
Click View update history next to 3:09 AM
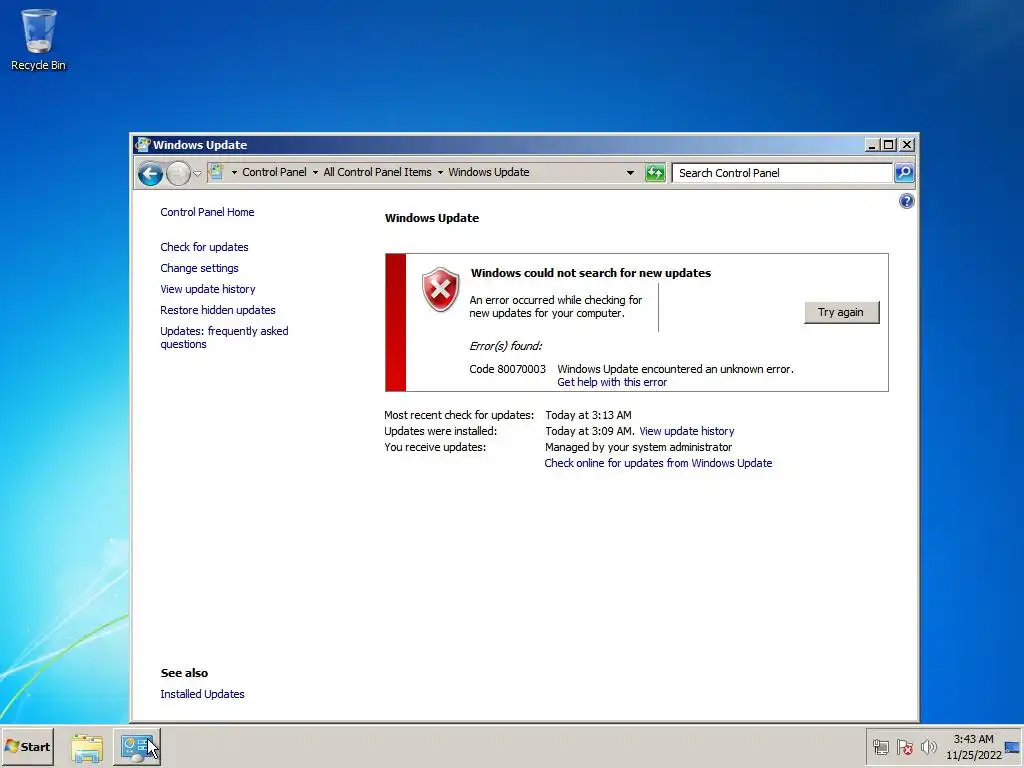pyautogui.click(x=686, y=431)
